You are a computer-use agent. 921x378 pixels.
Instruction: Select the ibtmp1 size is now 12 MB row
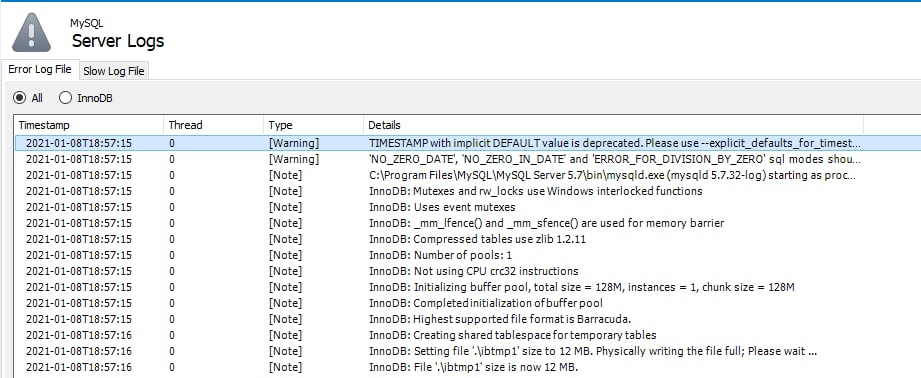(468, 367)
